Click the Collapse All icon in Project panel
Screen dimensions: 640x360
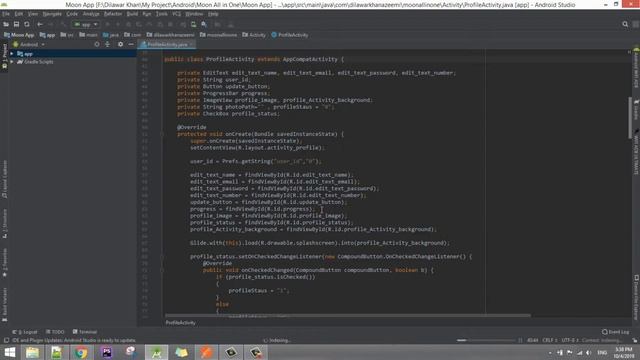click(x=107, y=44)
